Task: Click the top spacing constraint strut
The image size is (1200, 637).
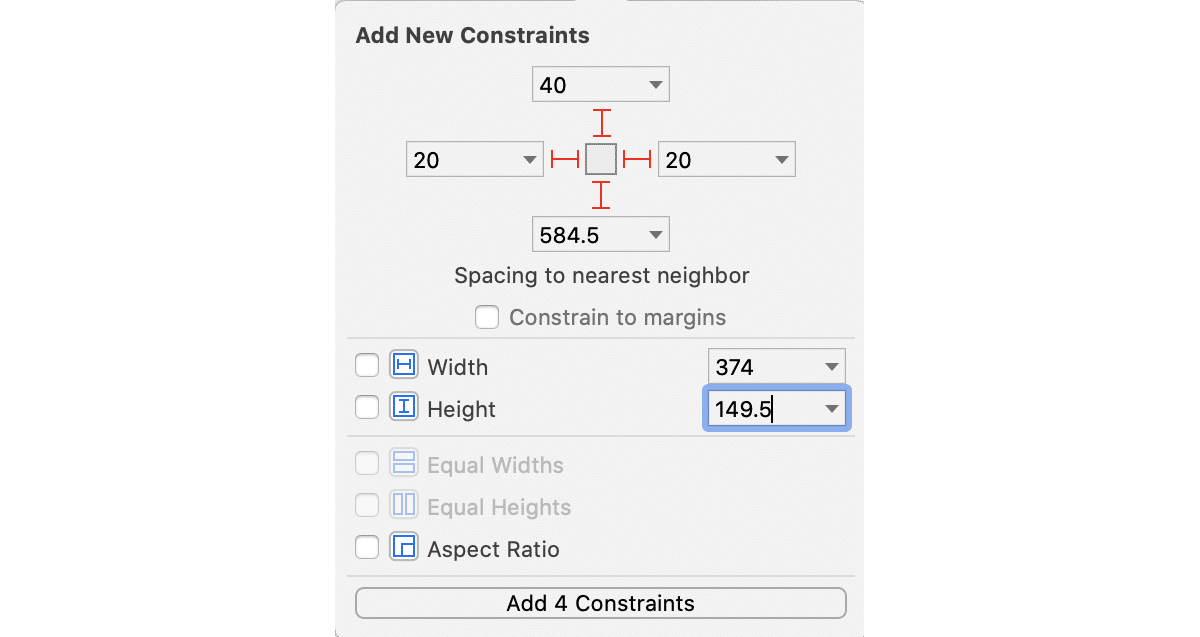Action: (x=601, y=123)
